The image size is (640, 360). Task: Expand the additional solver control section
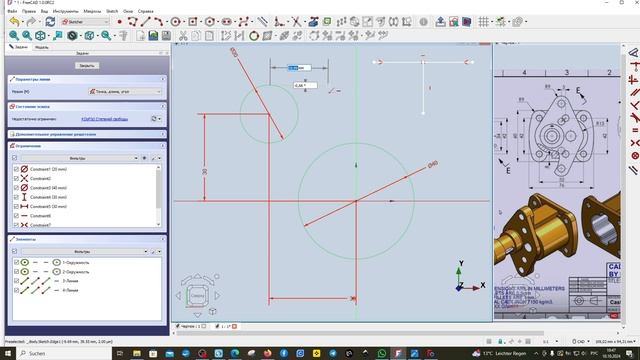pos(163,134)
